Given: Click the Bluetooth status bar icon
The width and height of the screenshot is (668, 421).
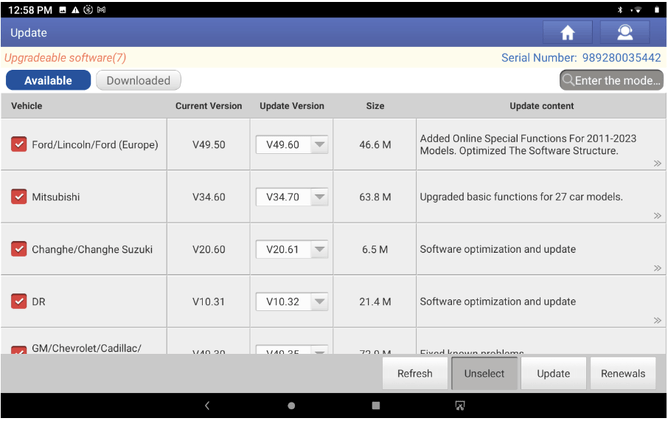Looking at the screenshot, I should (620, 10).
